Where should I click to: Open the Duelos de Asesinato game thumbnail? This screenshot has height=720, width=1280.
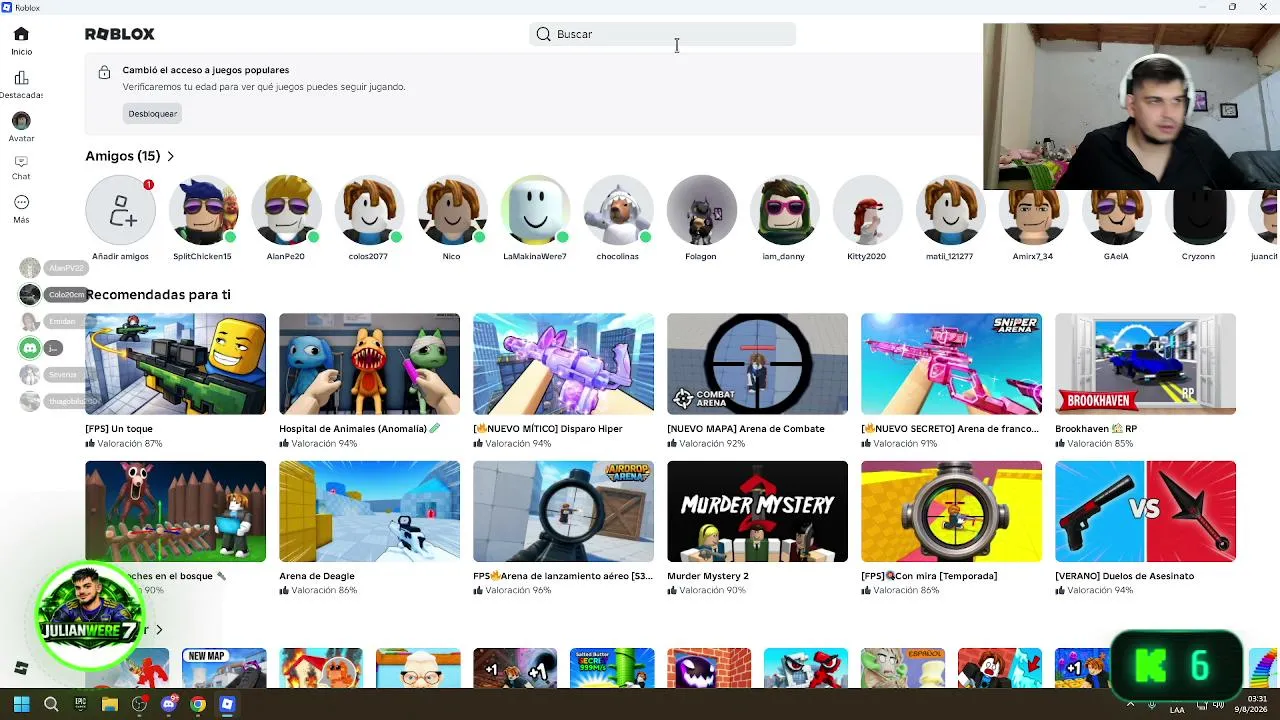pos(1146,512)
